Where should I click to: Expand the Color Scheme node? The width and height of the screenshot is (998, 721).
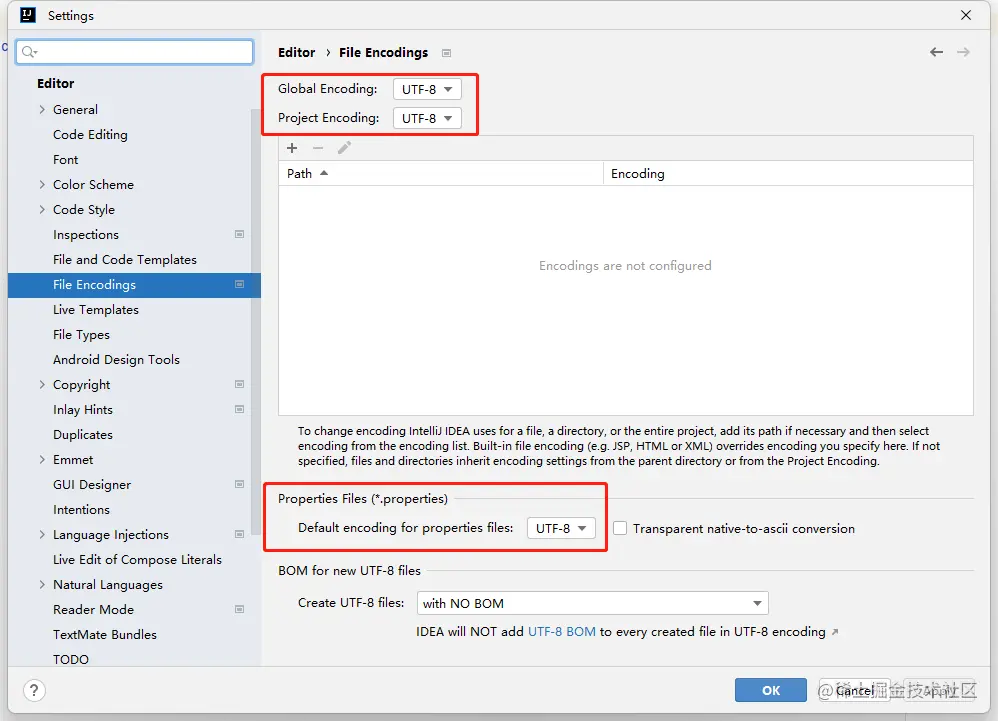(x=42, y=185)
